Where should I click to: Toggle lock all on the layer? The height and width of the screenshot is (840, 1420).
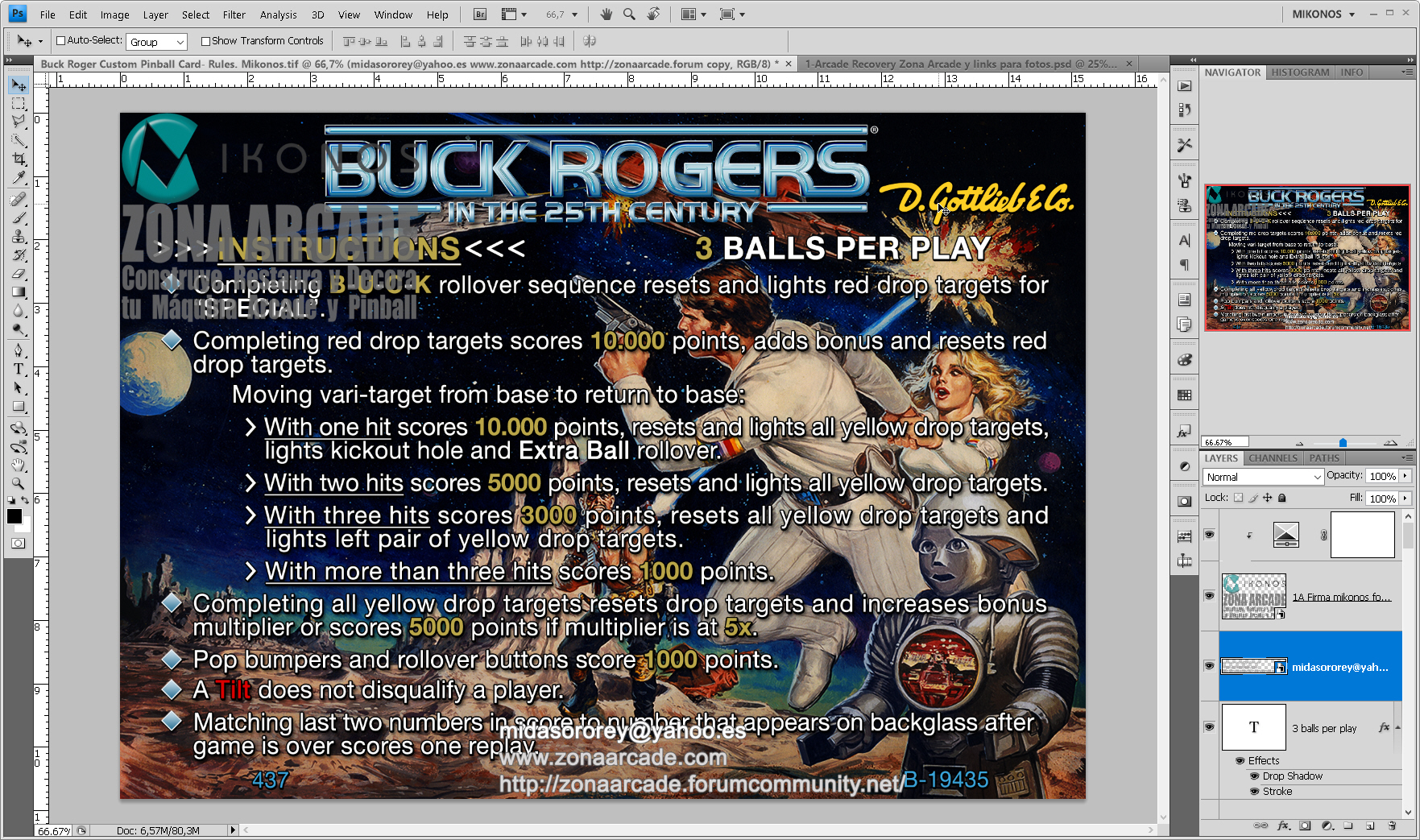pyautogui.click(x=1282, y=498)
